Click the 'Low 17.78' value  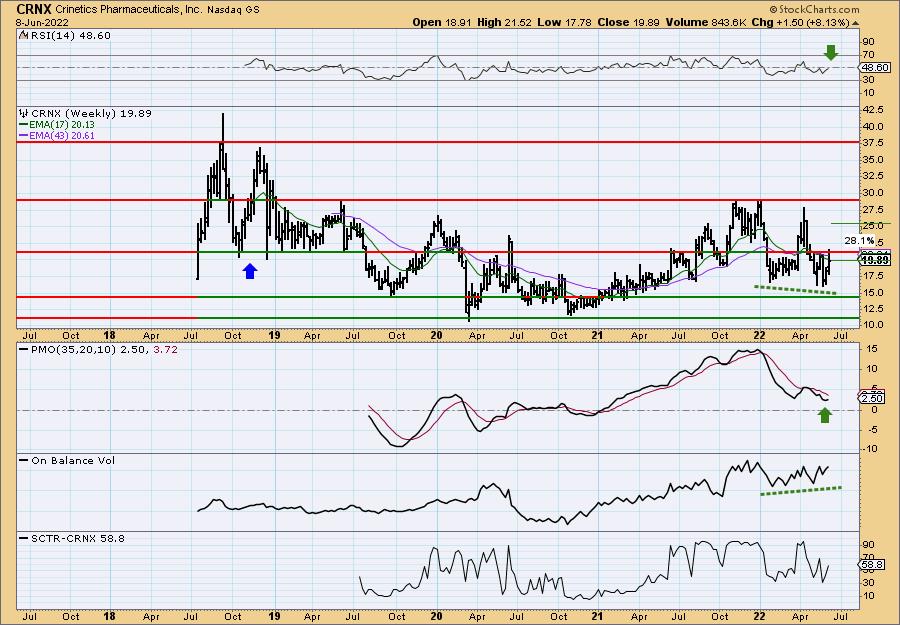pos(565,22)
